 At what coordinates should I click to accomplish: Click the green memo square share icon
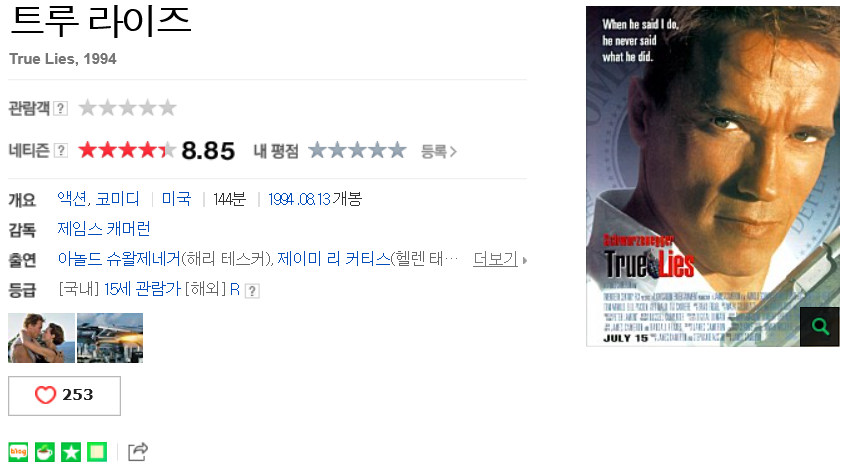point(97,452)
